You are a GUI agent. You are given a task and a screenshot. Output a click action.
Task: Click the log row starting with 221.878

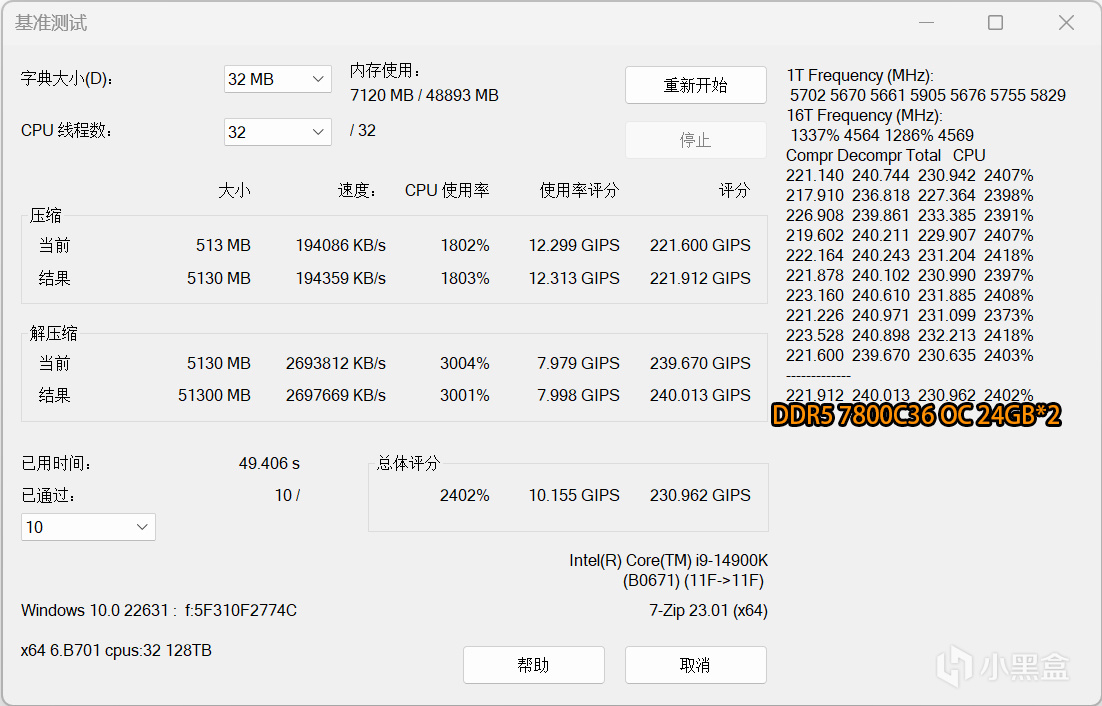coord(909,275)
